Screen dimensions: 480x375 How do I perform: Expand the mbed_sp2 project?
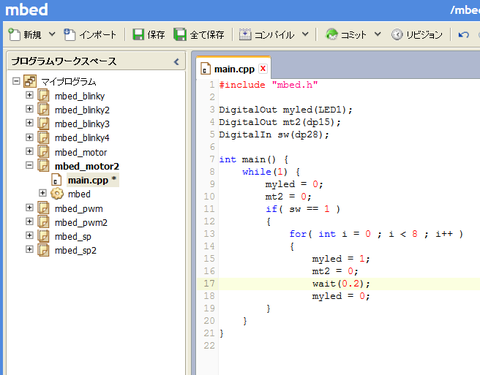tap(29, 250)
